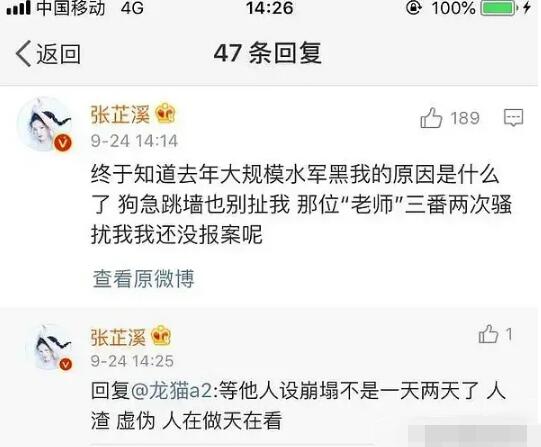Tap the signal strength bars in status bar
The width and height of the screenshot is (541, 447).
point(18,8)
